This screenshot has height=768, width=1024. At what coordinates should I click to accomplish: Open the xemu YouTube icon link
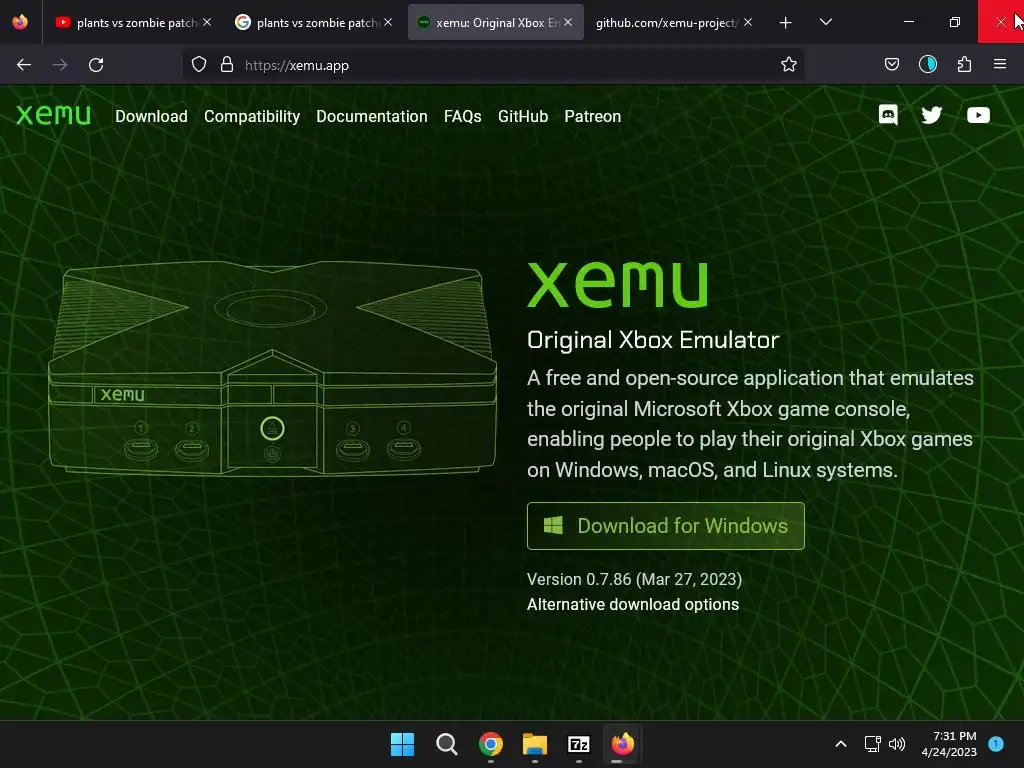pyautogui.click(x=978, y=115)
